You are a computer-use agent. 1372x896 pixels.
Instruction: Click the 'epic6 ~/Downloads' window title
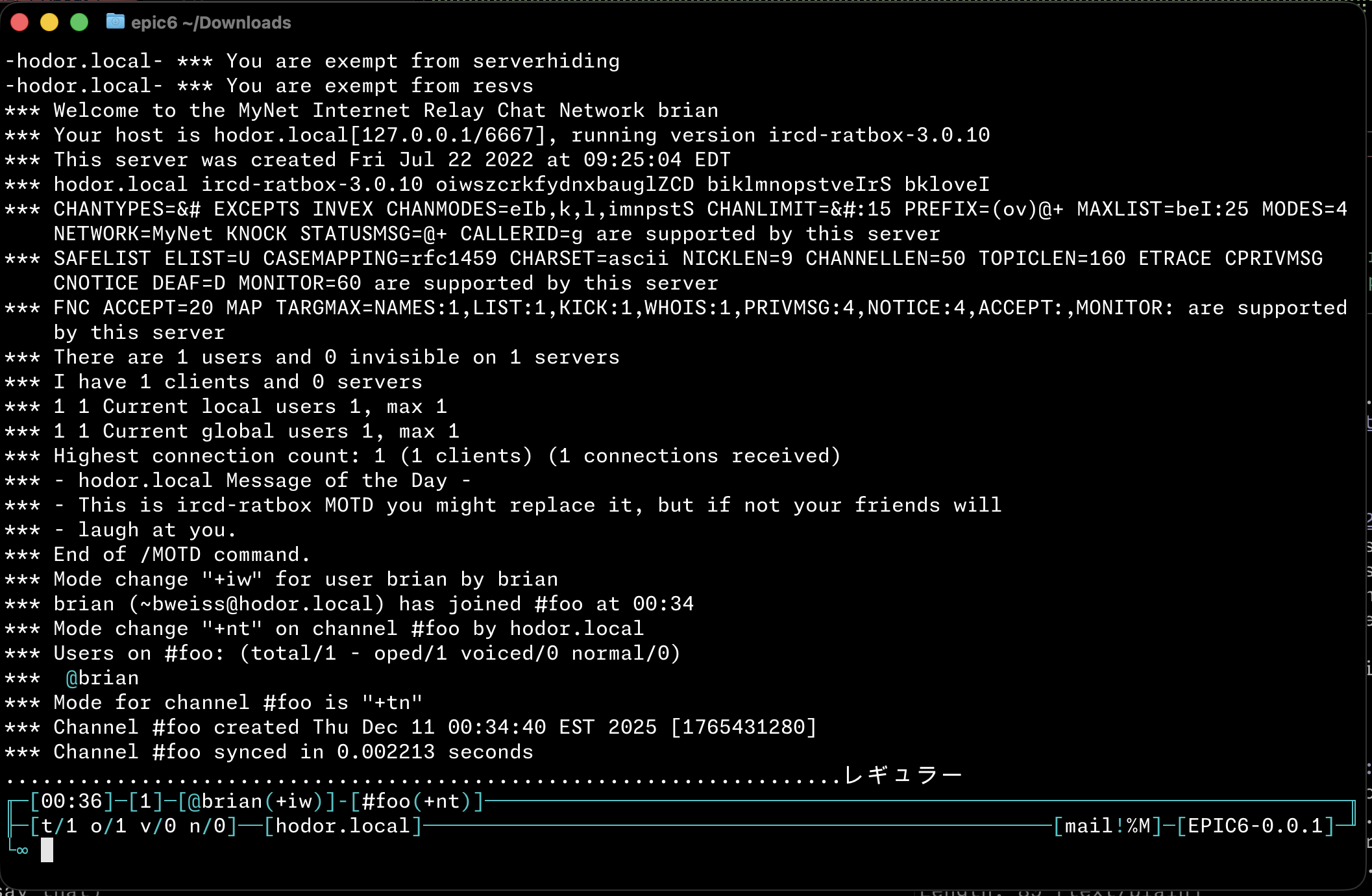(x=210, y=23)
